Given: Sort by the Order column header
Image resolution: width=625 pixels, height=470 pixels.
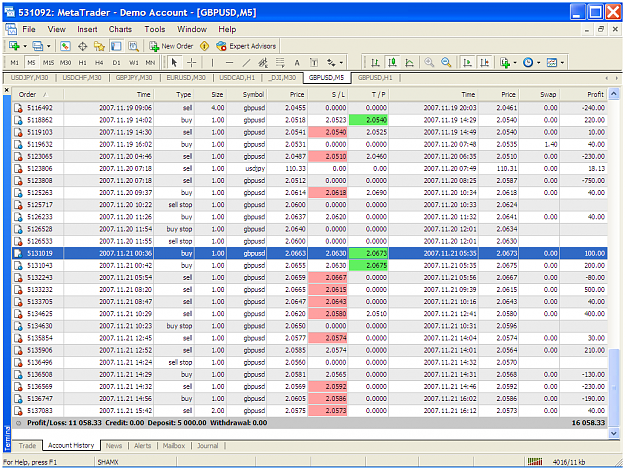Looking at the screenshot, I should pyautogui.click(x=37, y=94).
